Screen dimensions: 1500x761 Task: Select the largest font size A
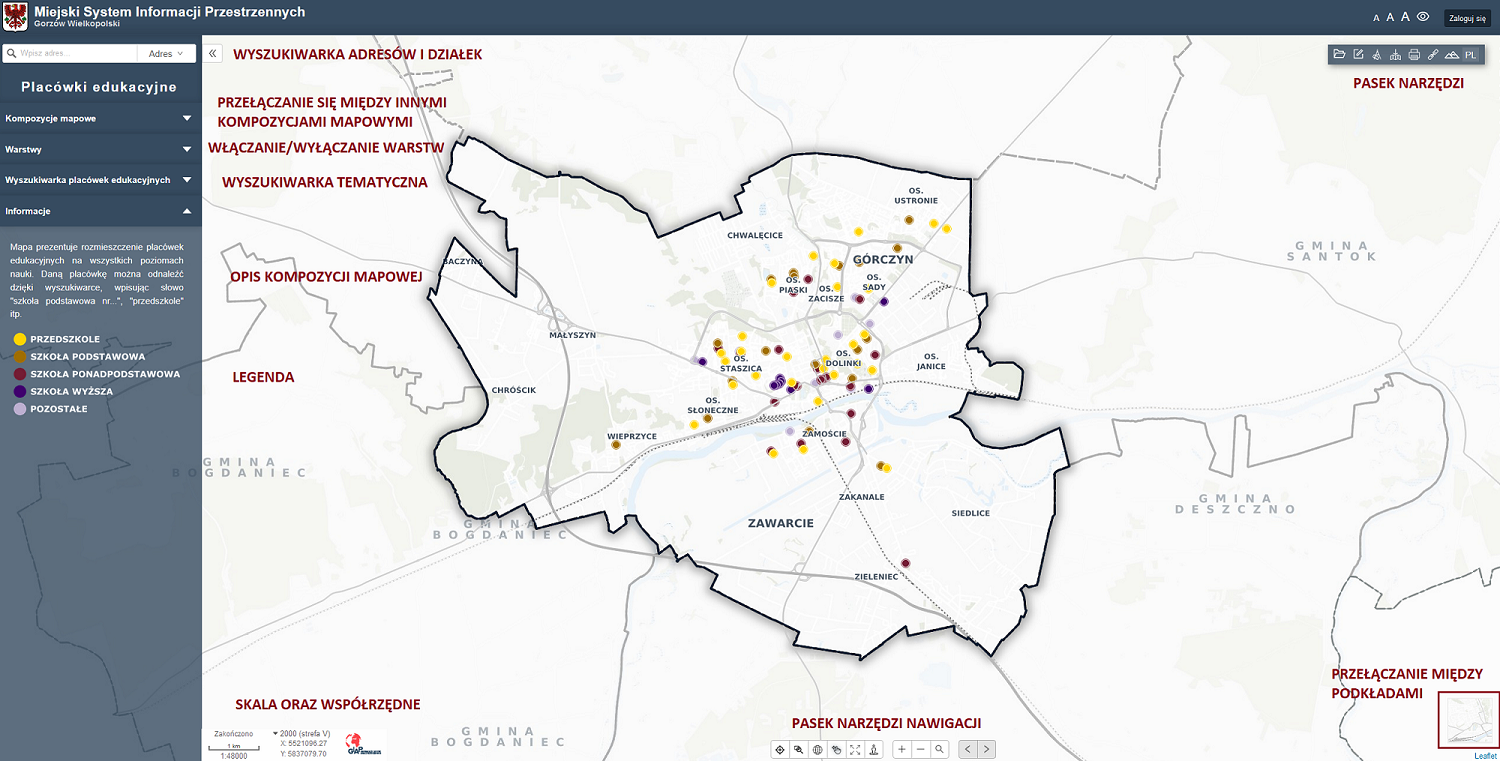pos(1405,17)
